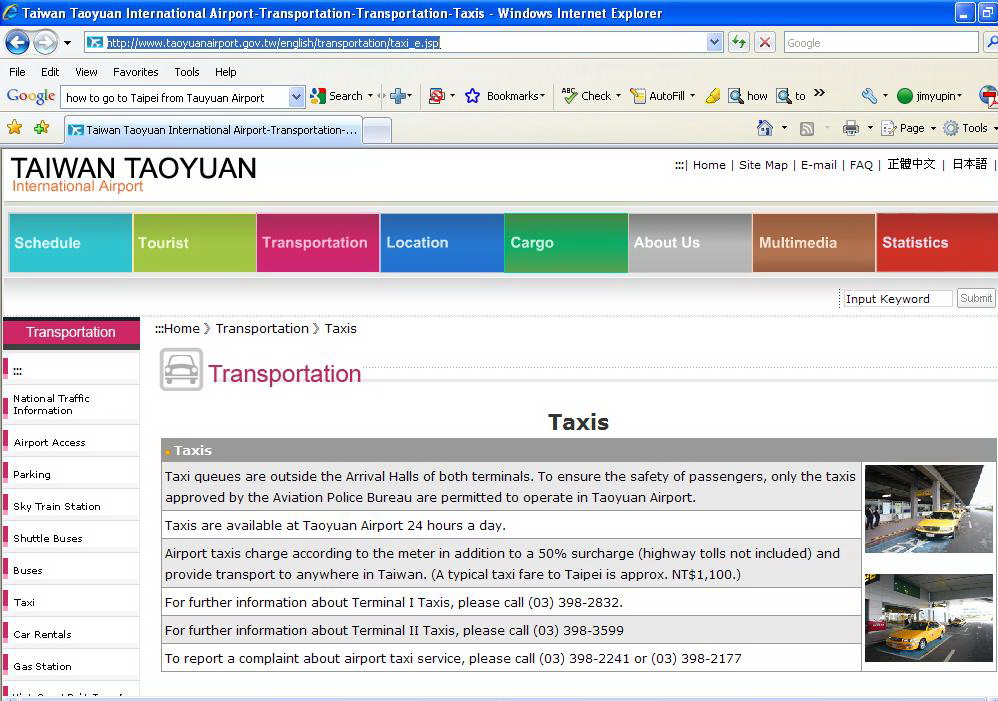Show more Google toolbar buttons chevron

click(x=820, y=93)
